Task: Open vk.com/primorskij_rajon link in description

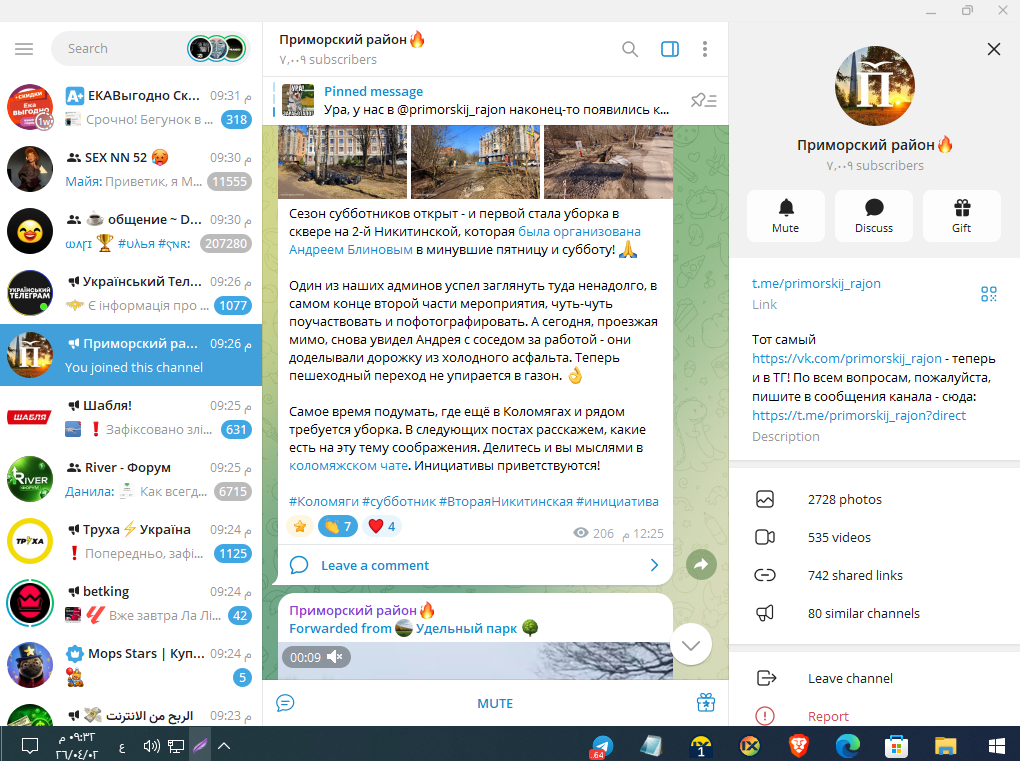Action: (846, 358)
